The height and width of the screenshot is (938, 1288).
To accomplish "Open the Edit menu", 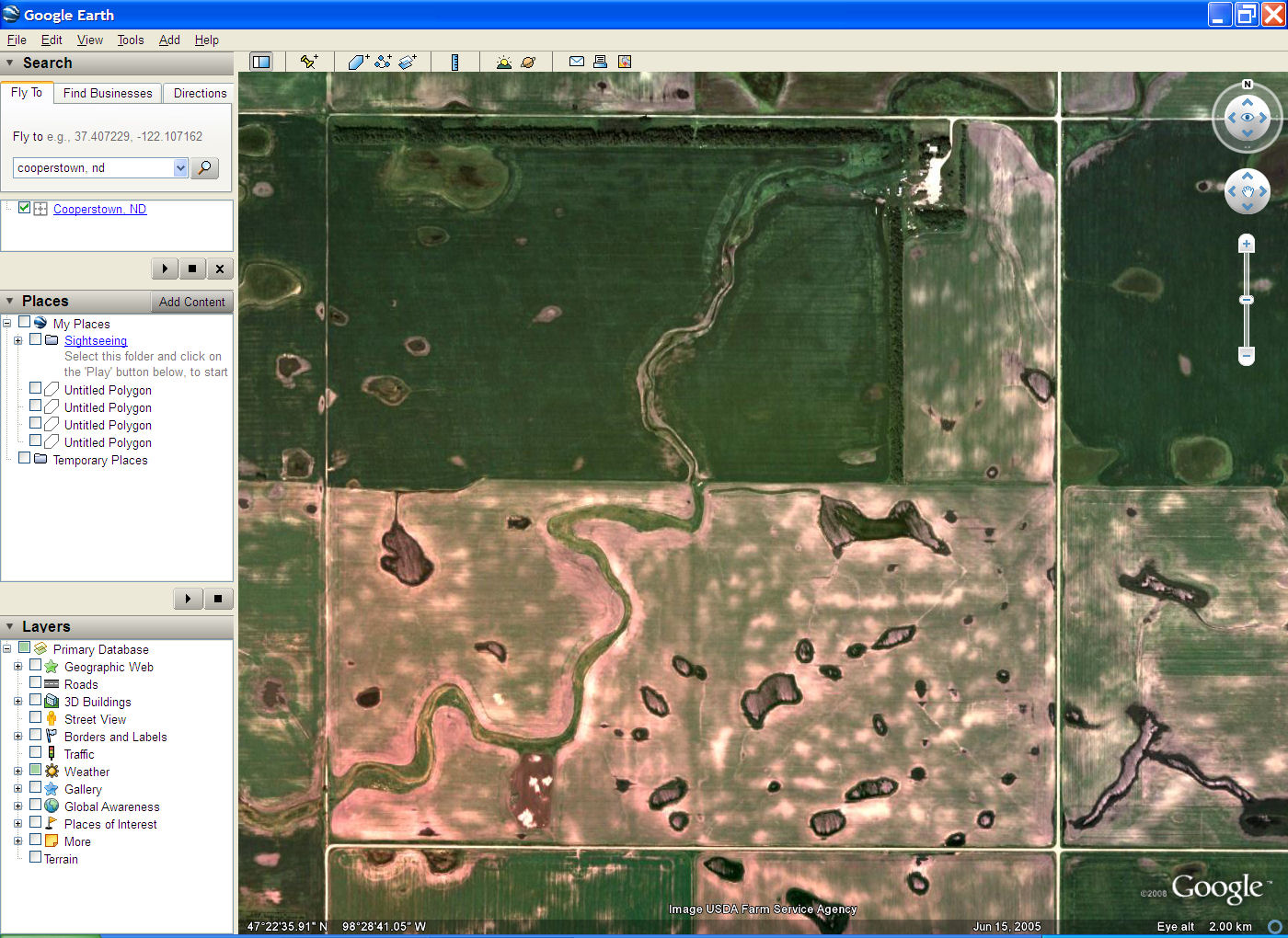I will pyautogui.click(x=52, y=40).
